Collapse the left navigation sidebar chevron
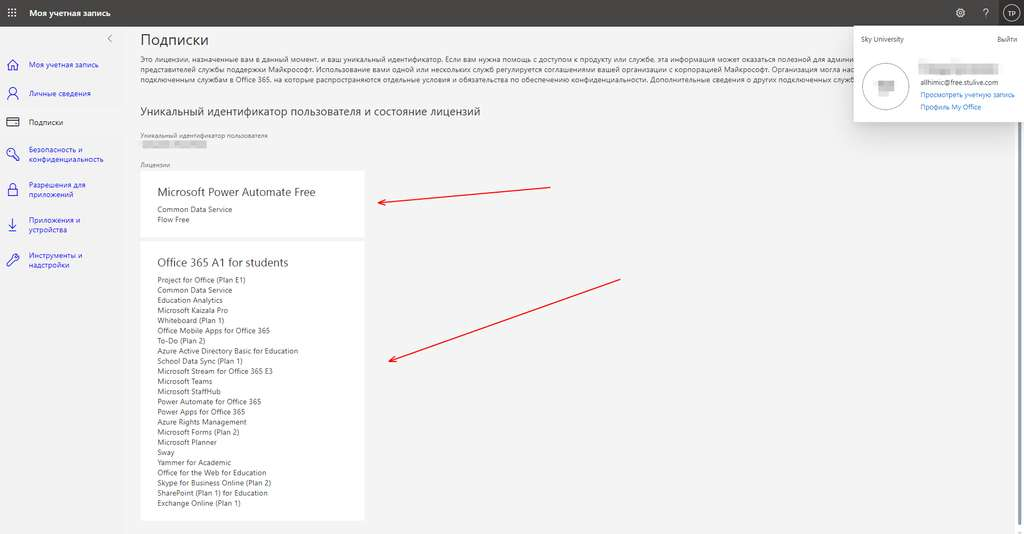The image size is (1024, 534). (x=110, y=39)
